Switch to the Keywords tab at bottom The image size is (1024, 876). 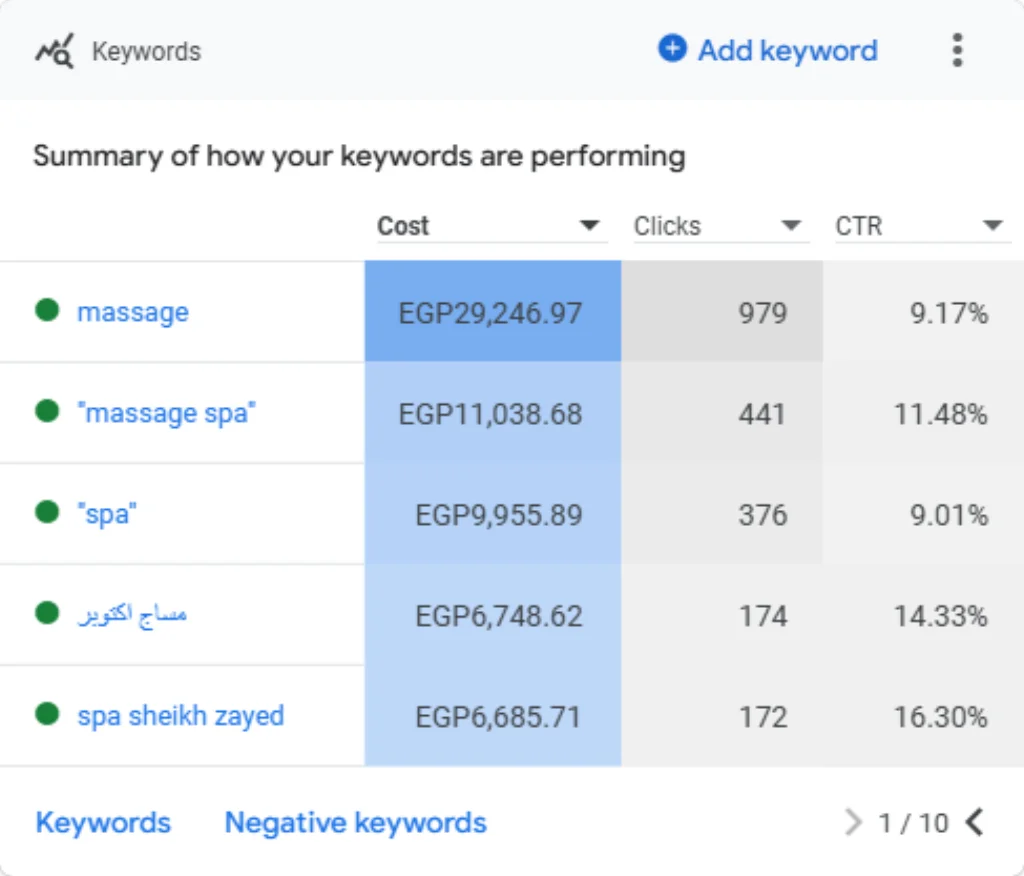click(103, 822)
